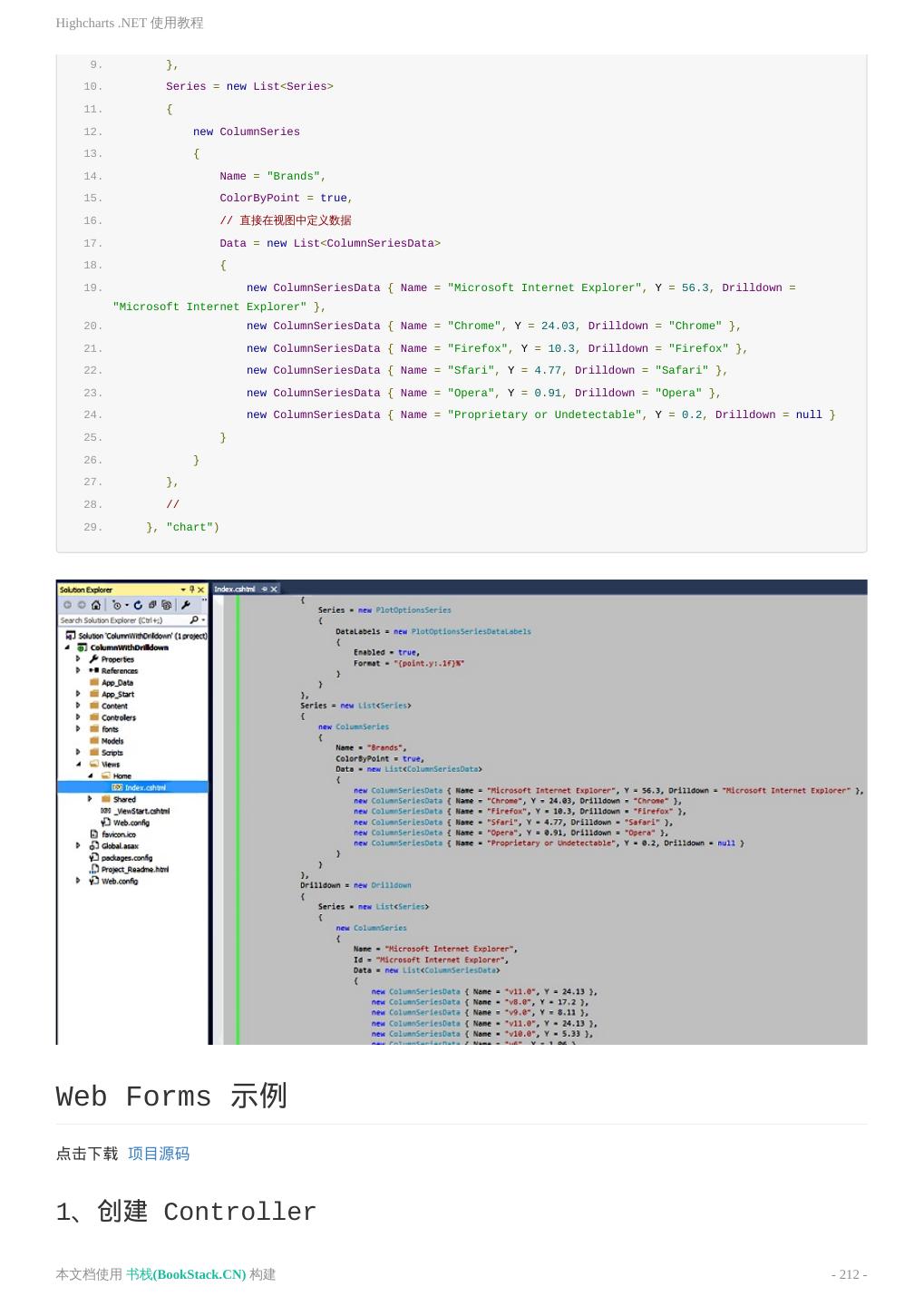The width and height of the screenshot is (924, 1306).
Task: Expand the Shared folder node
Action: [90, 799]
